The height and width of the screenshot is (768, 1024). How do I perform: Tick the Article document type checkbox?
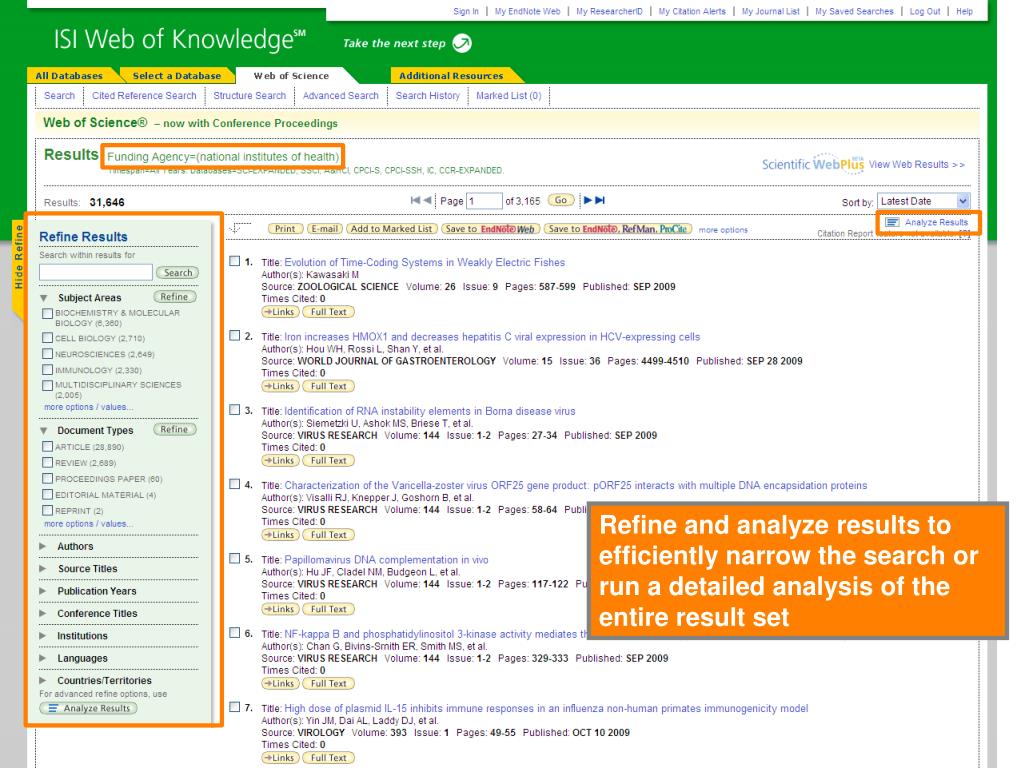[47, 447]
